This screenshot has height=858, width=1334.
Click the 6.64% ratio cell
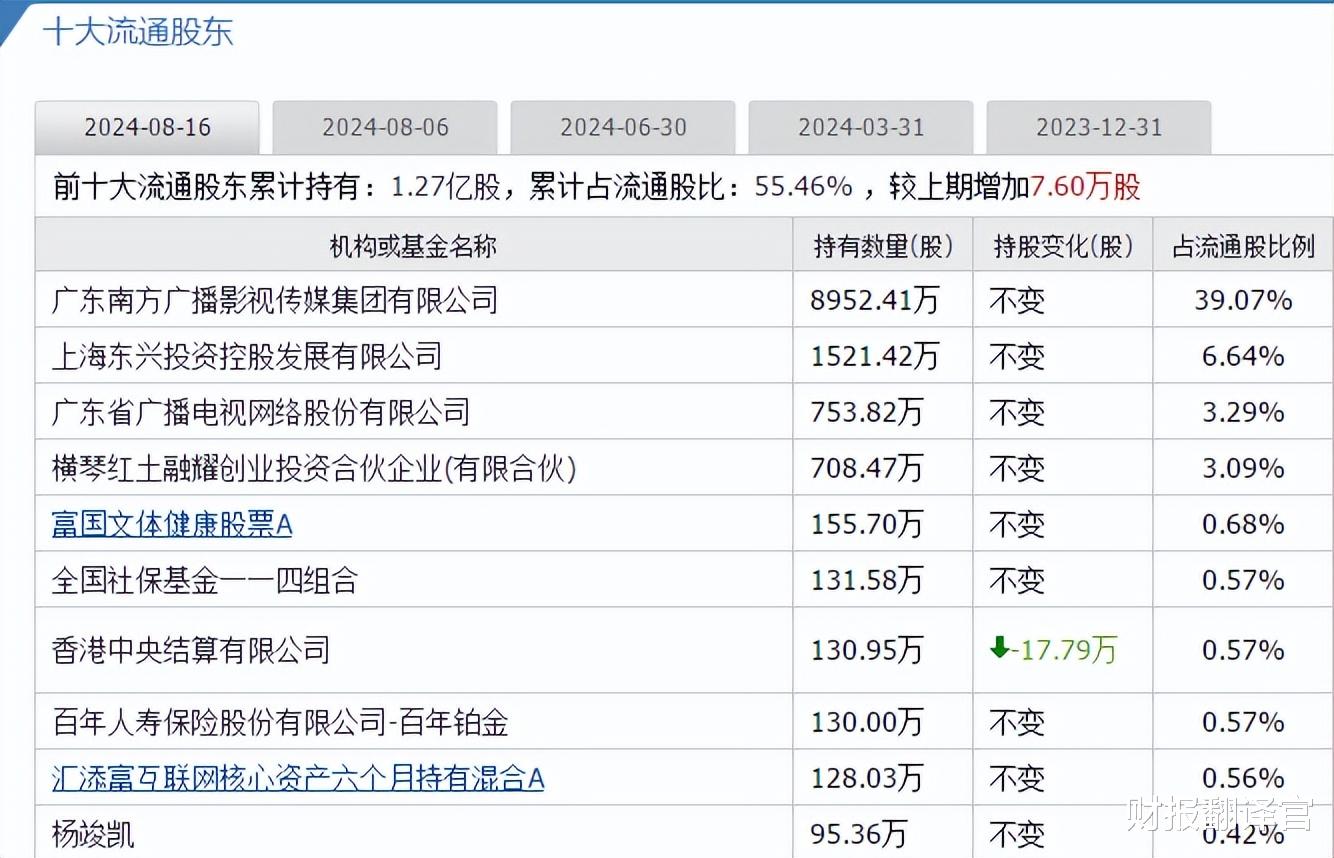1243,356
